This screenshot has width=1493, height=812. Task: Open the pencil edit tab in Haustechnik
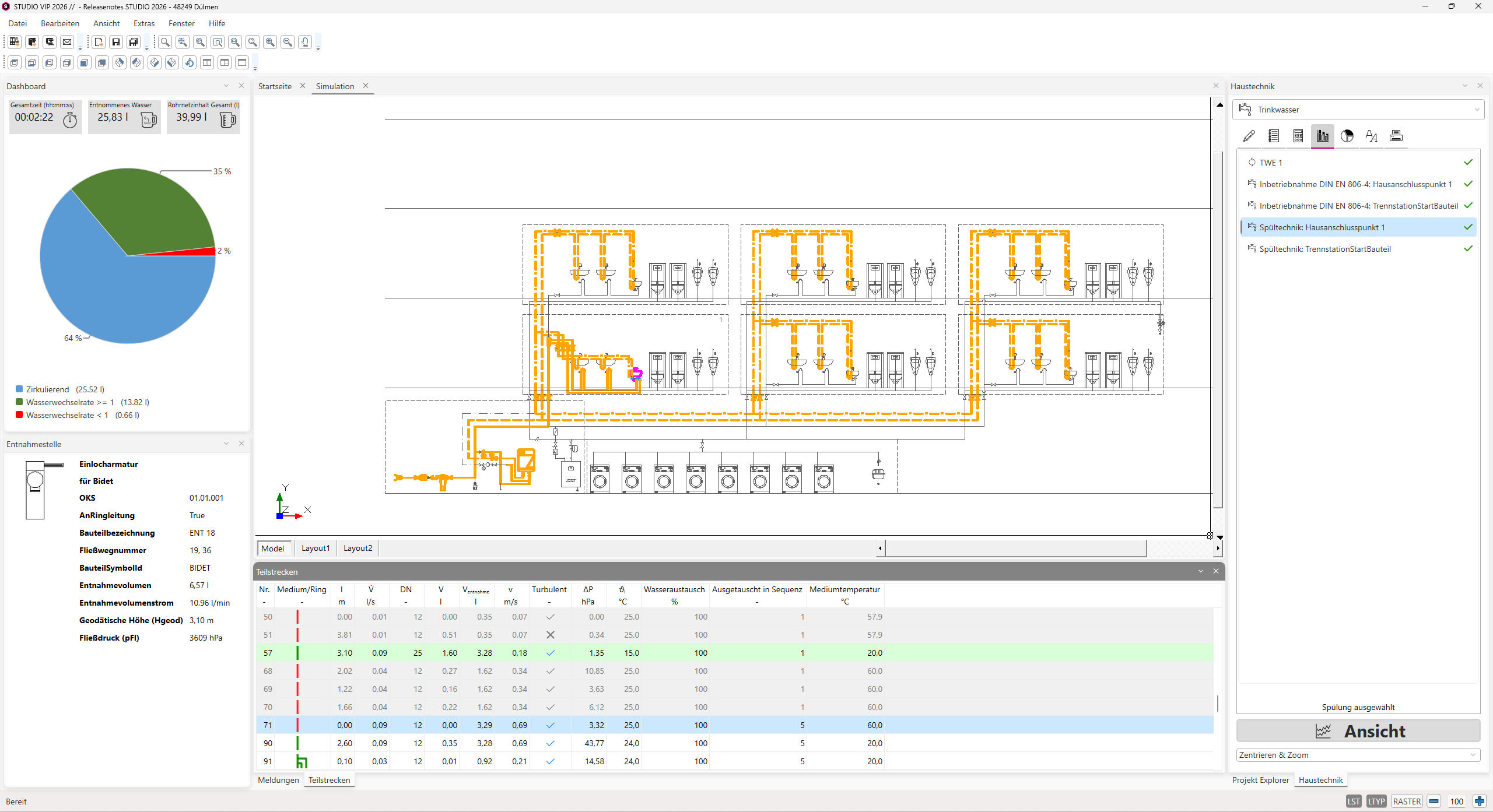point(1249,136)
